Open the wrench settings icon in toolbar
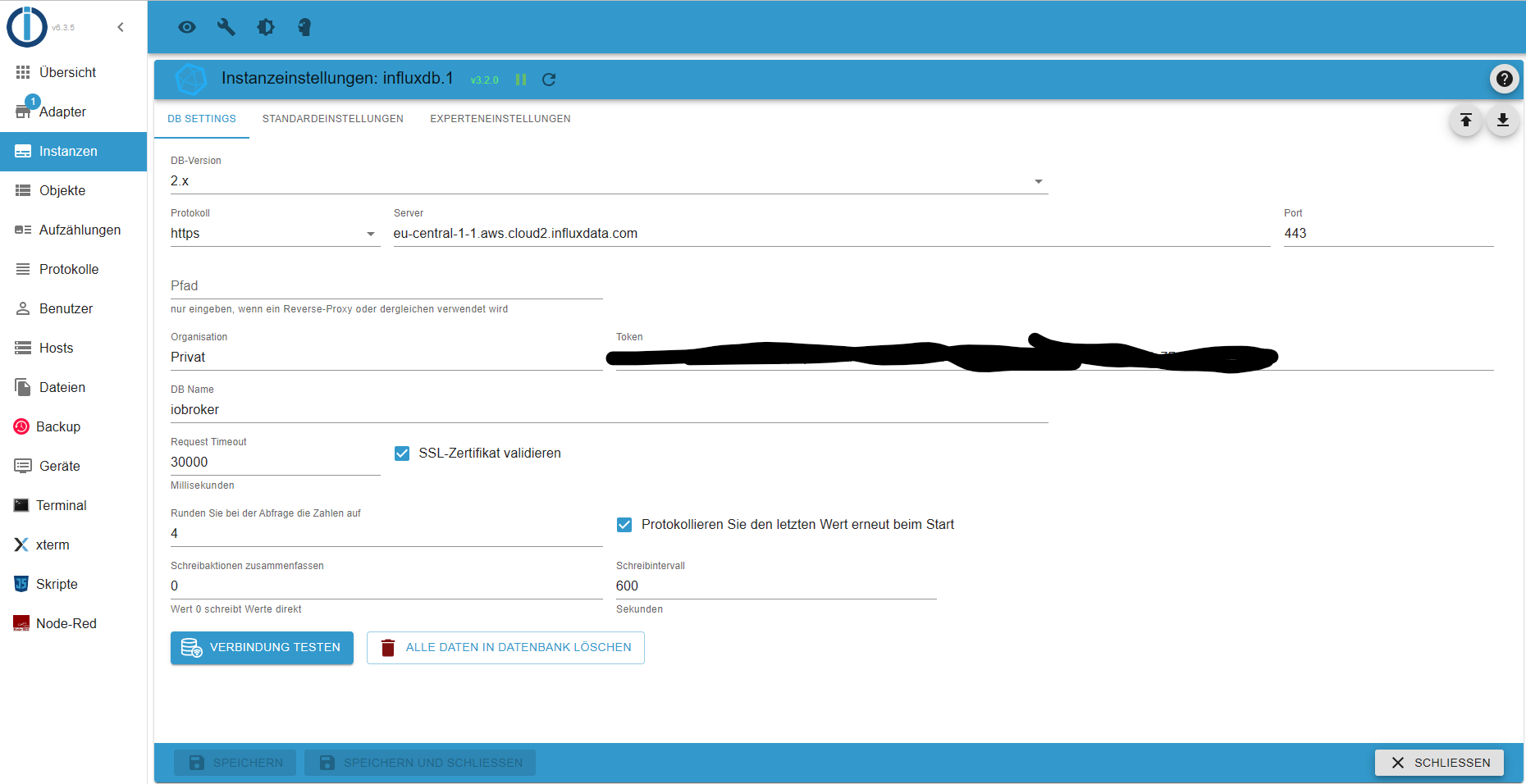1526x784 pixels. (226, 27)
